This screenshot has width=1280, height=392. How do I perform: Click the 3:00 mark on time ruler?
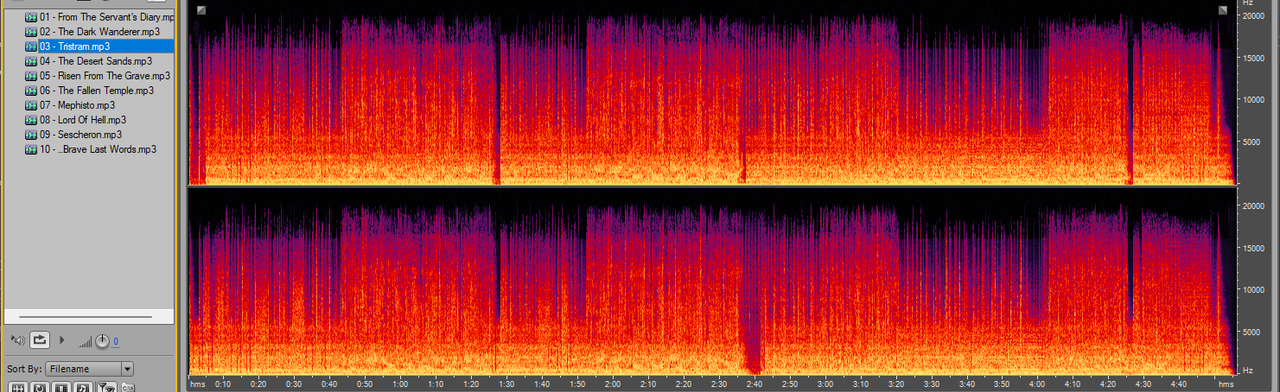826,384
